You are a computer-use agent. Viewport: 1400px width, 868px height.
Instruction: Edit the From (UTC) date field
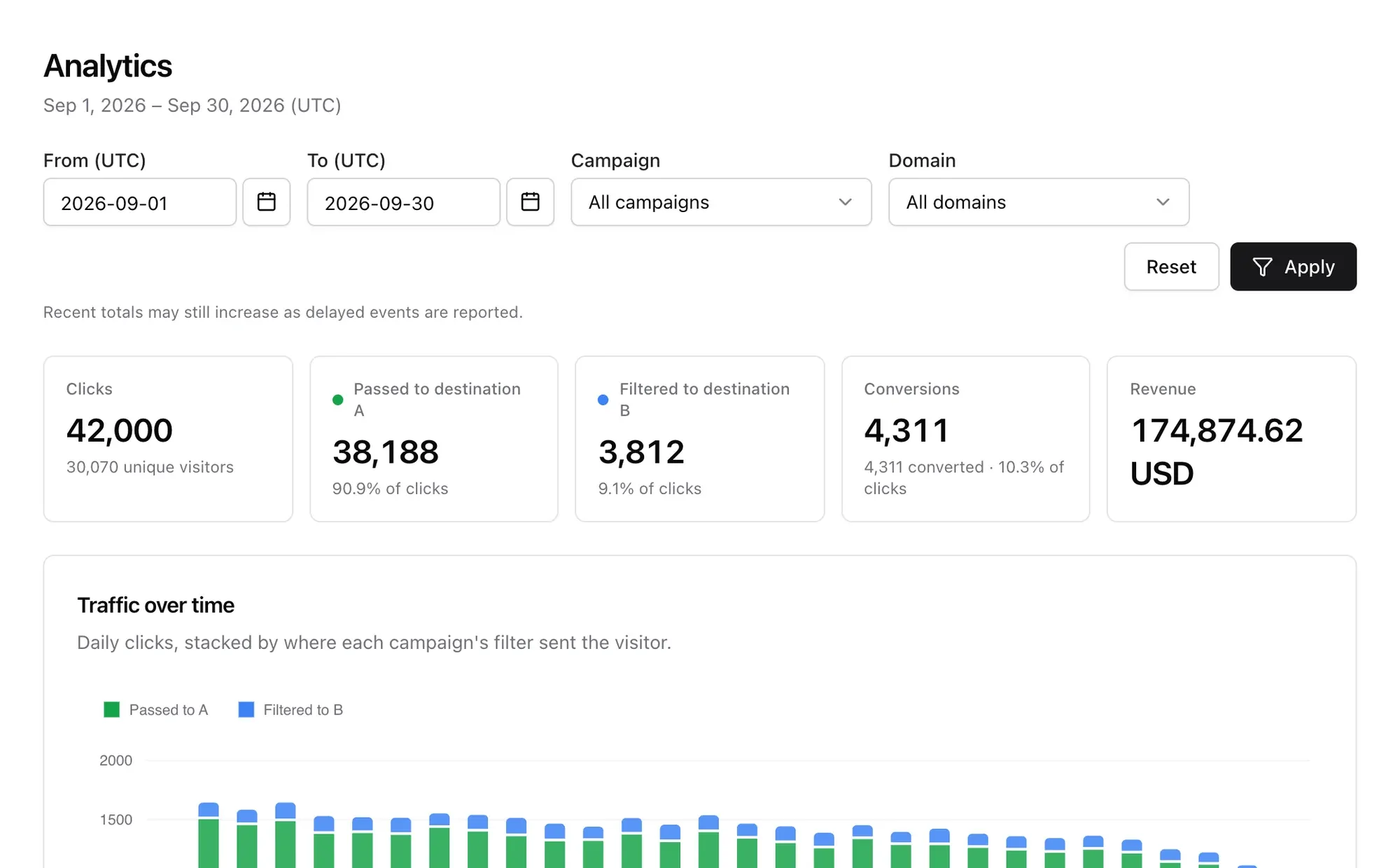(x=140, y=202)
